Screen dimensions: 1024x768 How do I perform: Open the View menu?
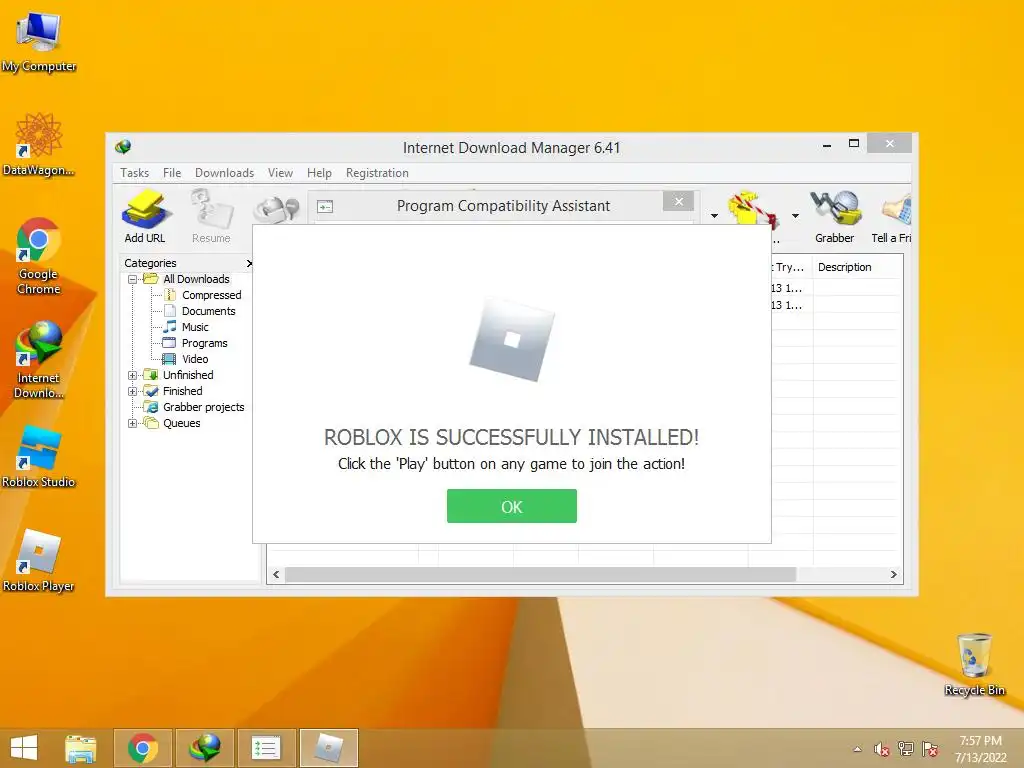(x=280, y=173)
